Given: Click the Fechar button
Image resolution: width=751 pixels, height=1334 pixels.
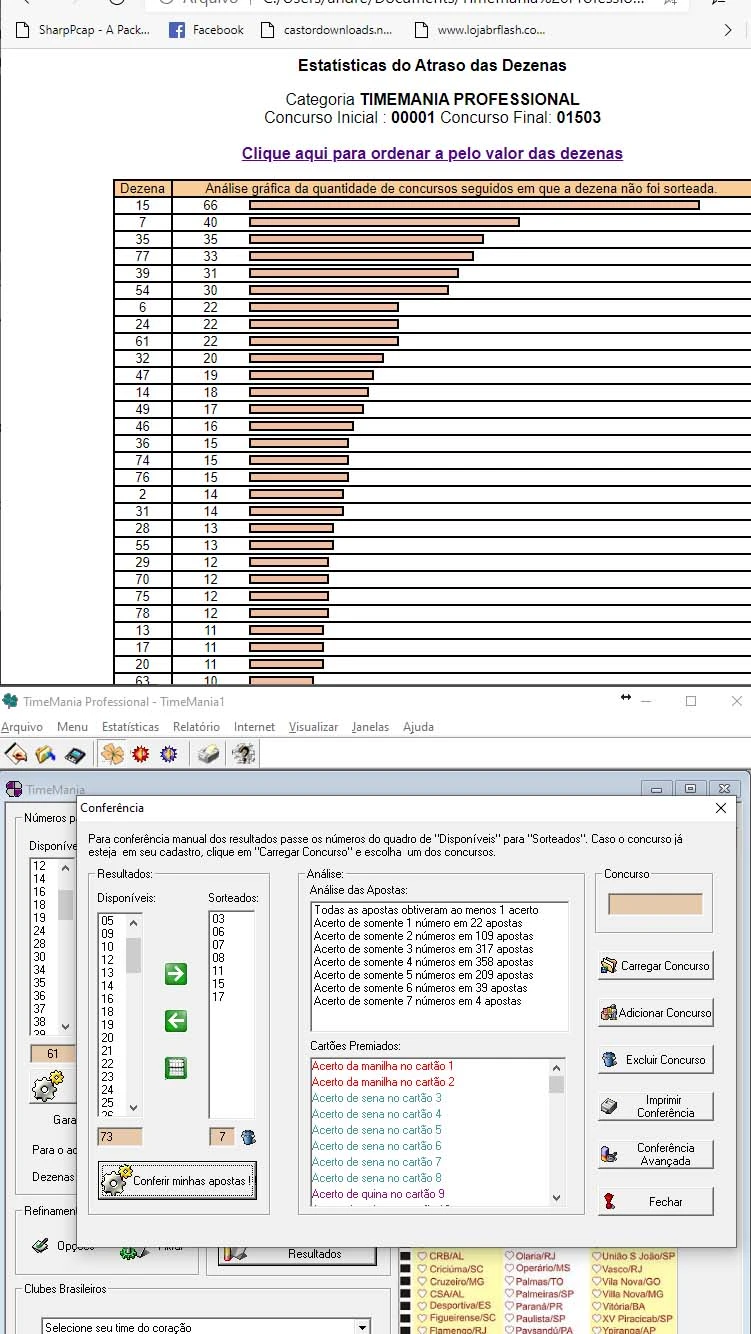Looking at the screenshot, I should (655, 1202).
